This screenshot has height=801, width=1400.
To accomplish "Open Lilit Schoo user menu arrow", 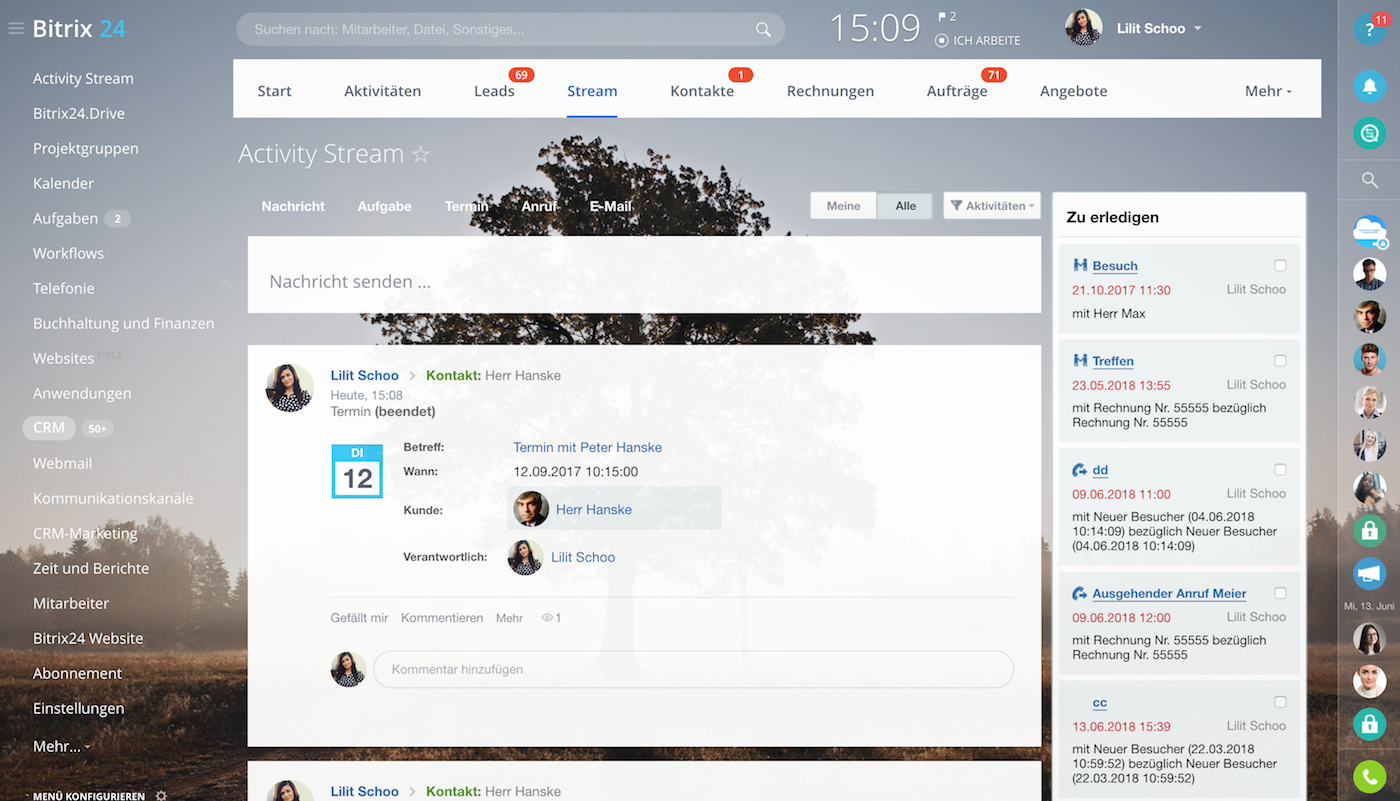I will [1198, 29].
